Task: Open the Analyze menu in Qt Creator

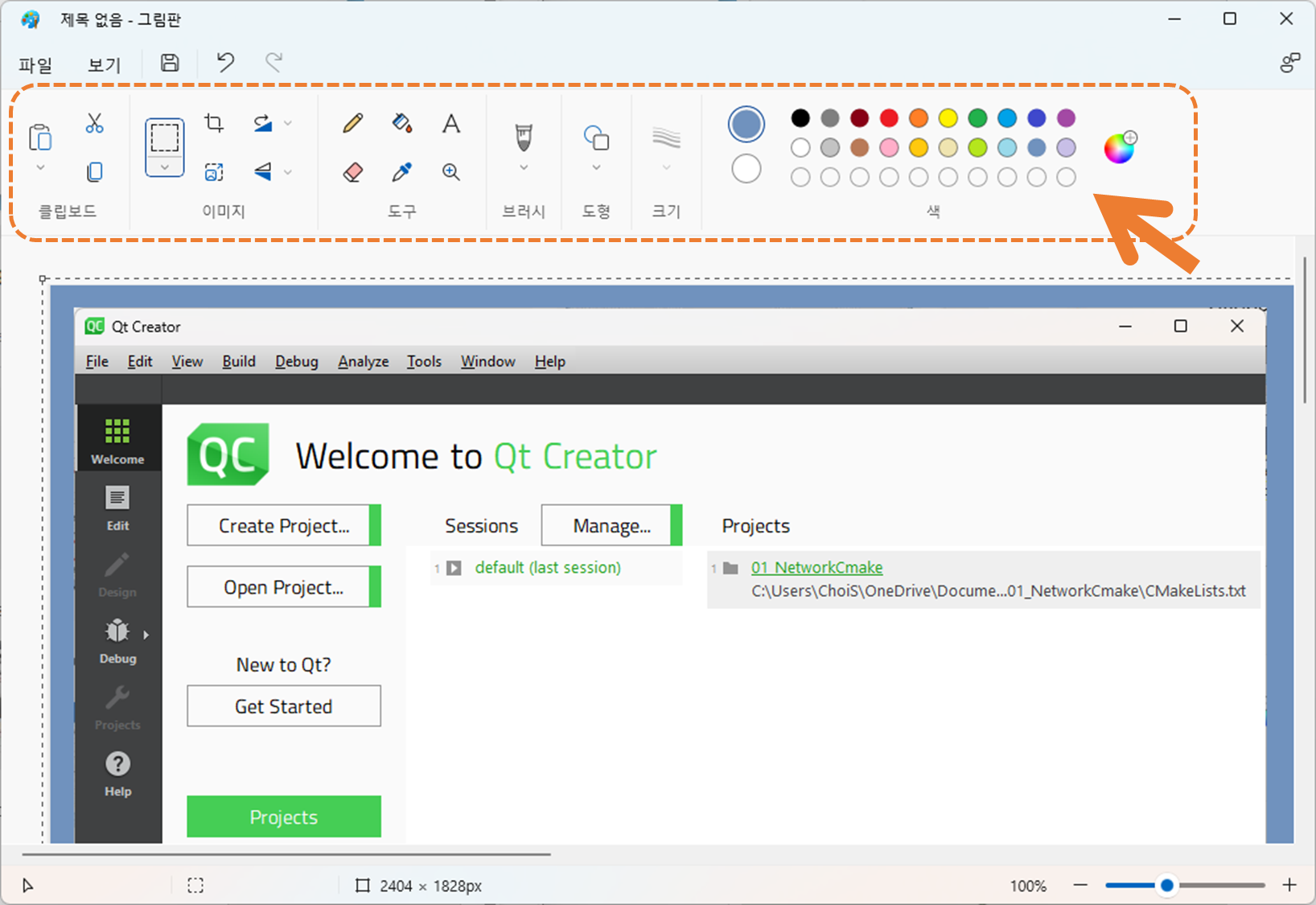Action: click(363, 361)
